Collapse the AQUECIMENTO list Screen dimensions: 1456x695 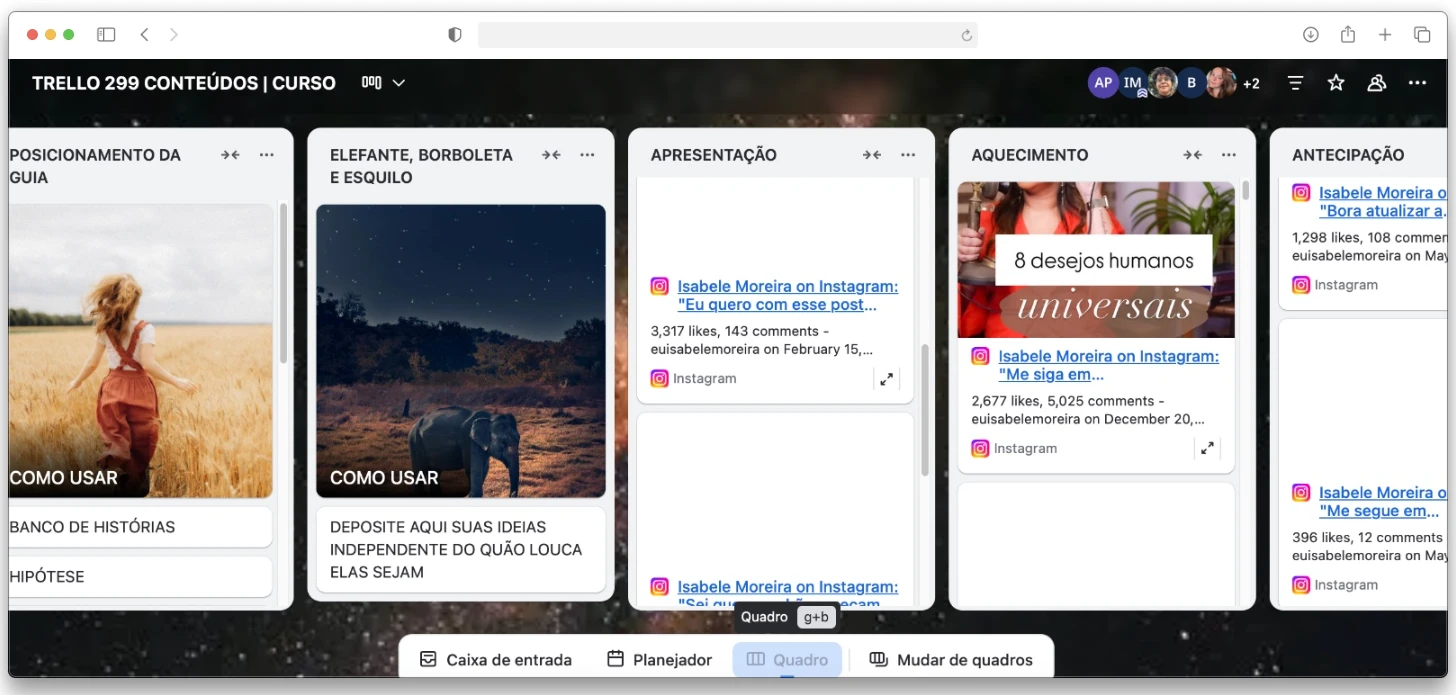pyautogui.click(x=1192, y=155)
